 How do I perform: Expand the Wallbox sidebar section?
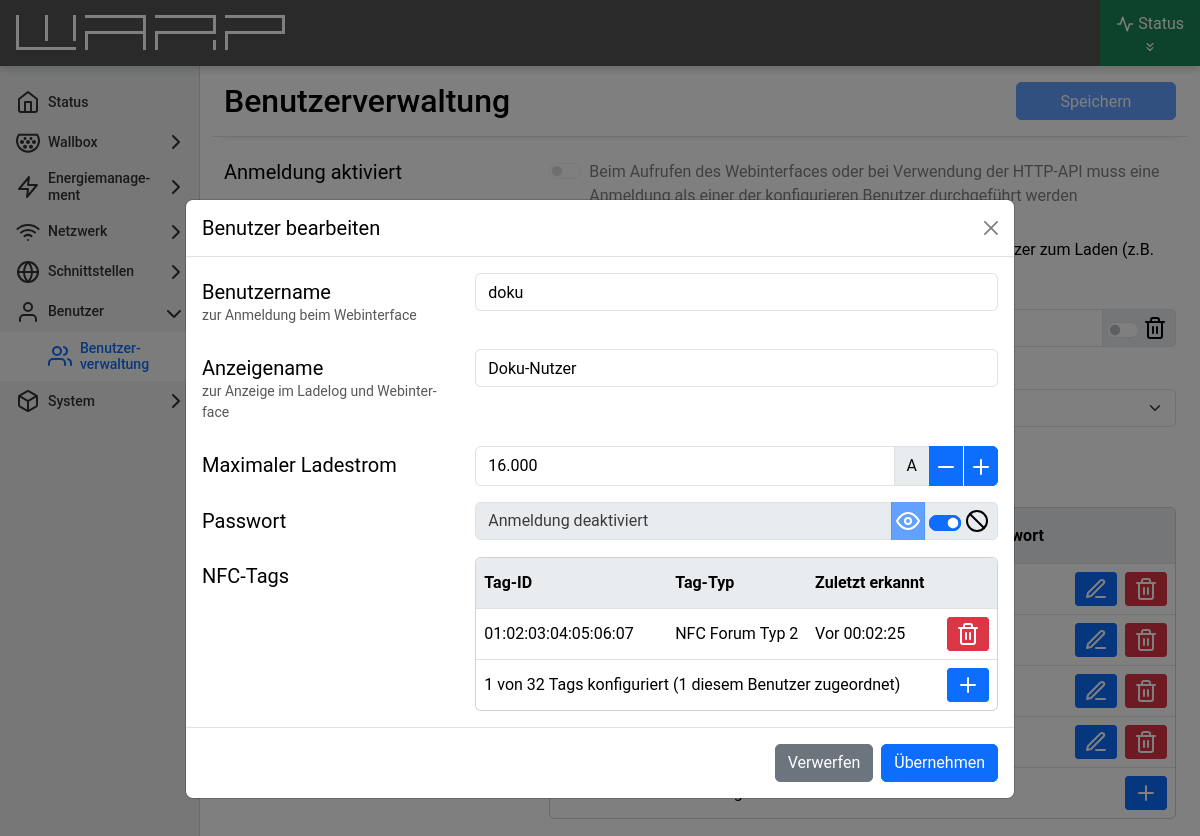tap(100, 142)
